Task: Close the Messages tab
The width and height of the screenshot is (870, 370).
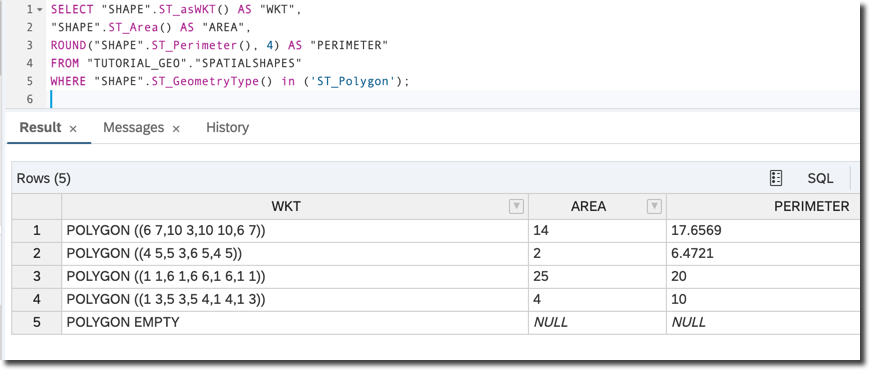Action: click(x=176, y=129)
